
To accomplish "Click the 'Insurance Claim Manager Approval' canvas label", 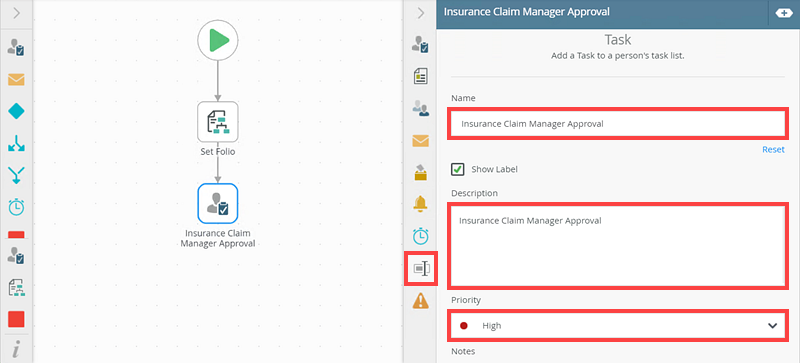I will (218, 238).
